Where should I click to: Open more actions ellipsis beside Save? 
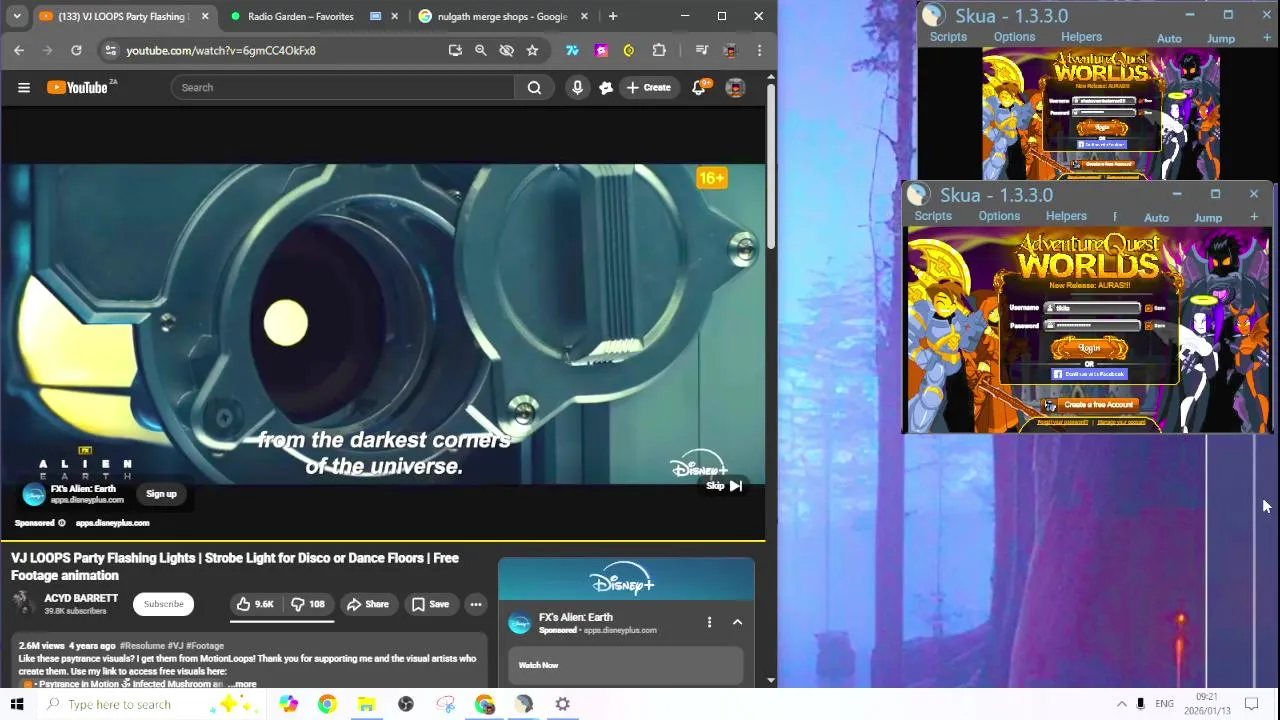point(476,604)
